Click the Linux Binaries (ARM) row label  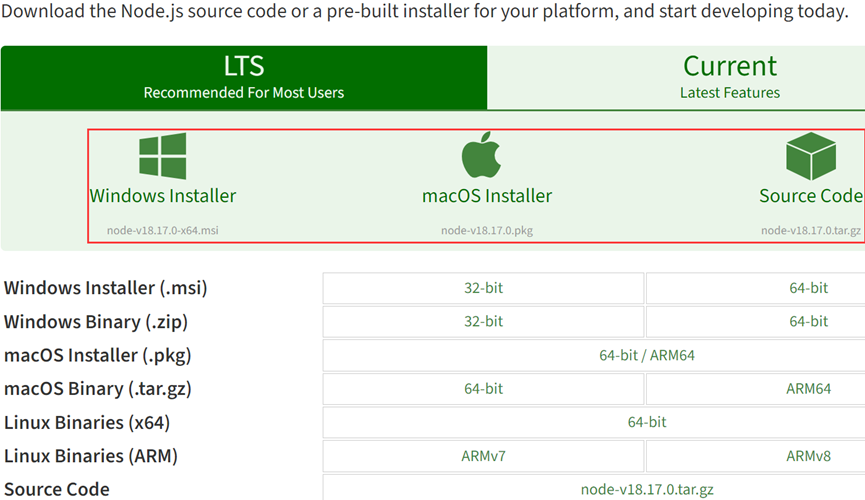coord(90,456)
